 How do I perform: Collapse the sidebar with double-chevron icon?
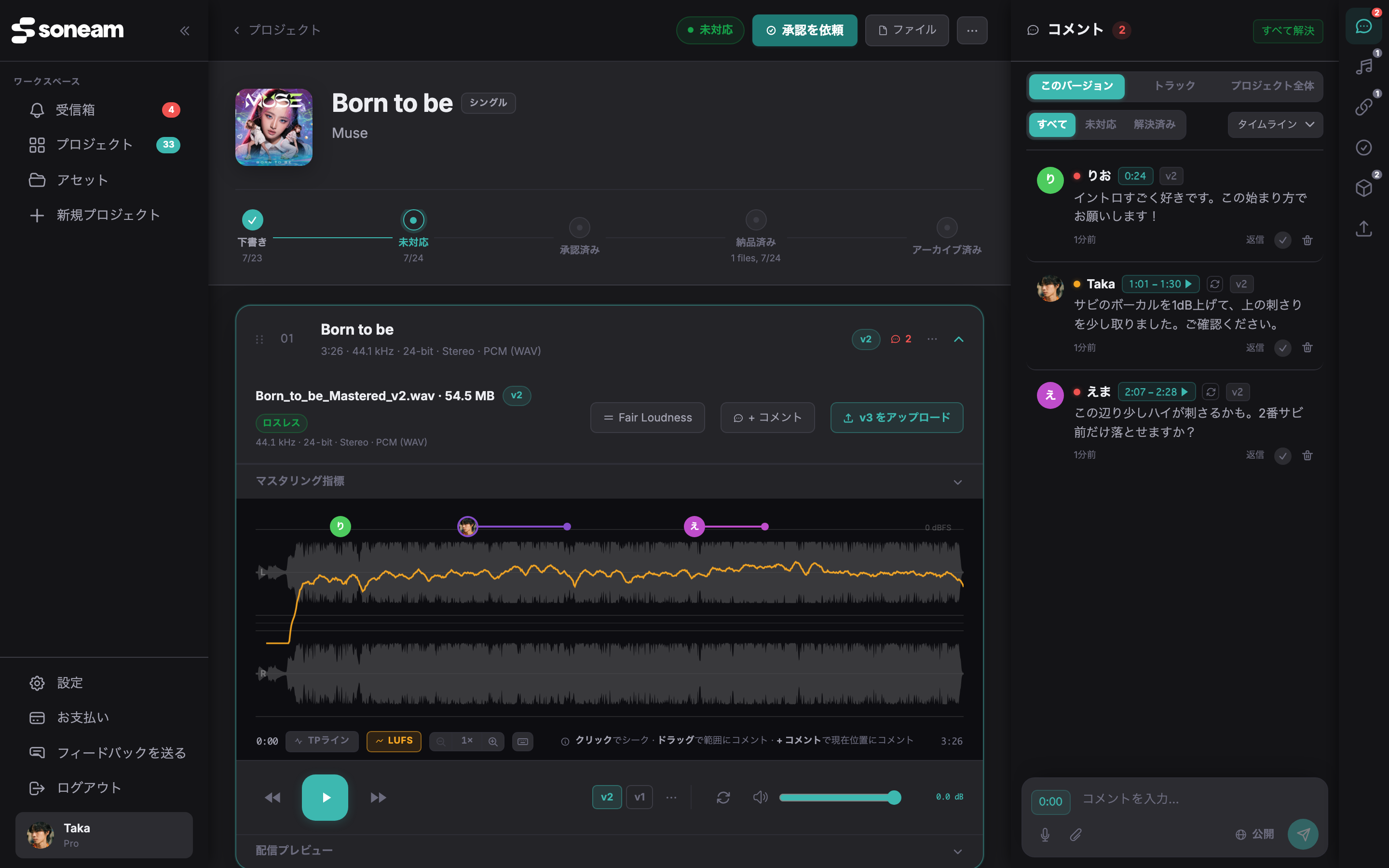click(x=184, y=30)
